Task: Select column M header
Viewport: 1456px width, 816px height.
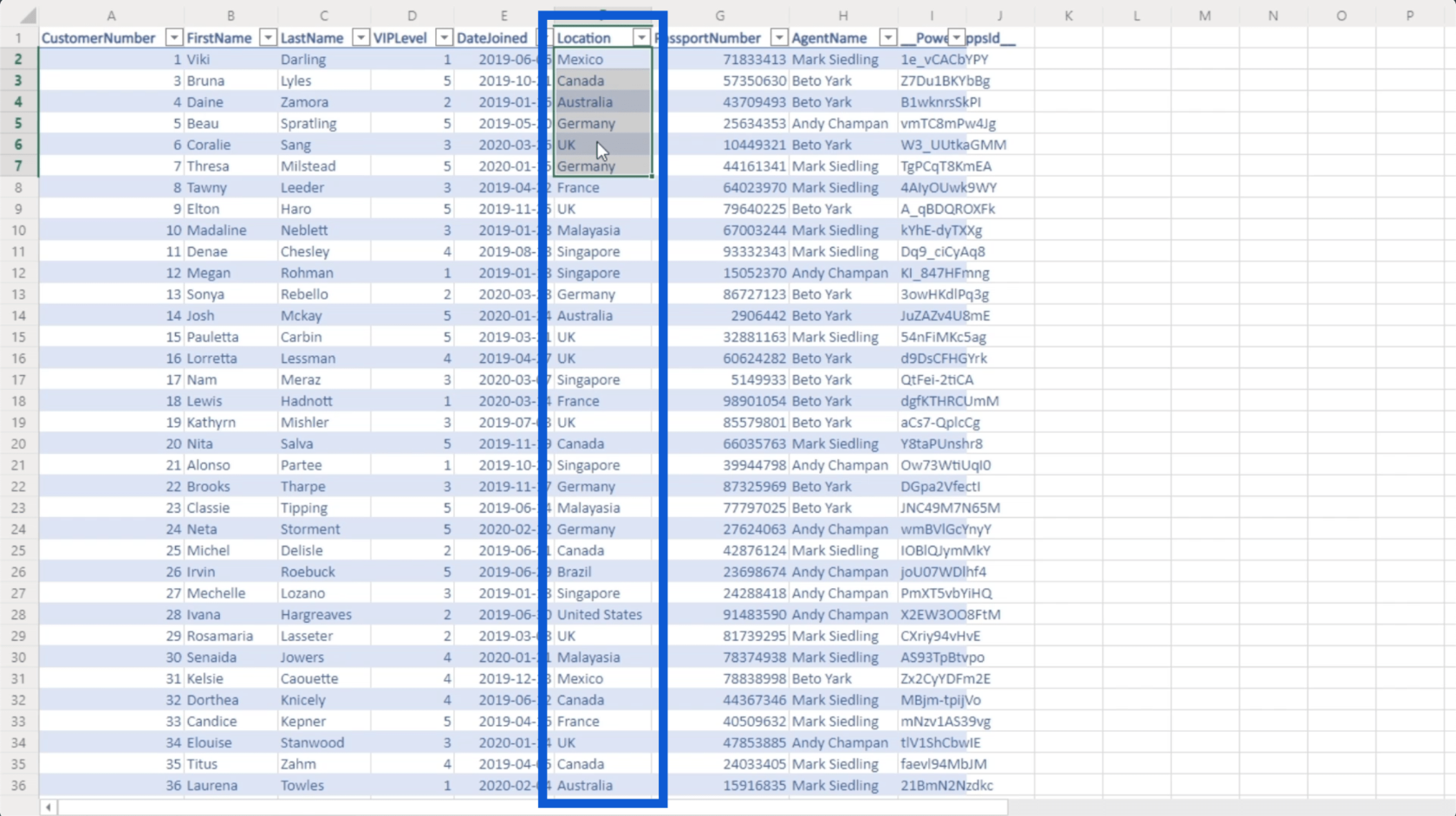Action: pos(1205,16)
